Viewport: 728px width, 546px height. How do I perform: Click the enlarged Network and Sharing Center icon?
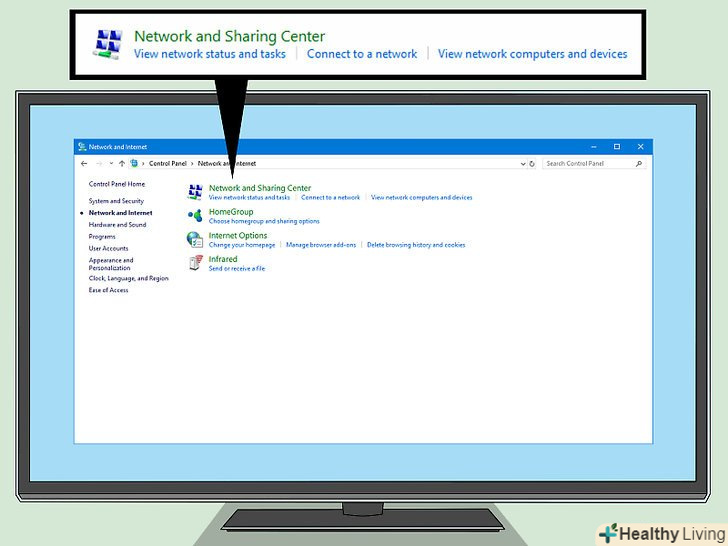pyautogui.click(x=108, y=45)
